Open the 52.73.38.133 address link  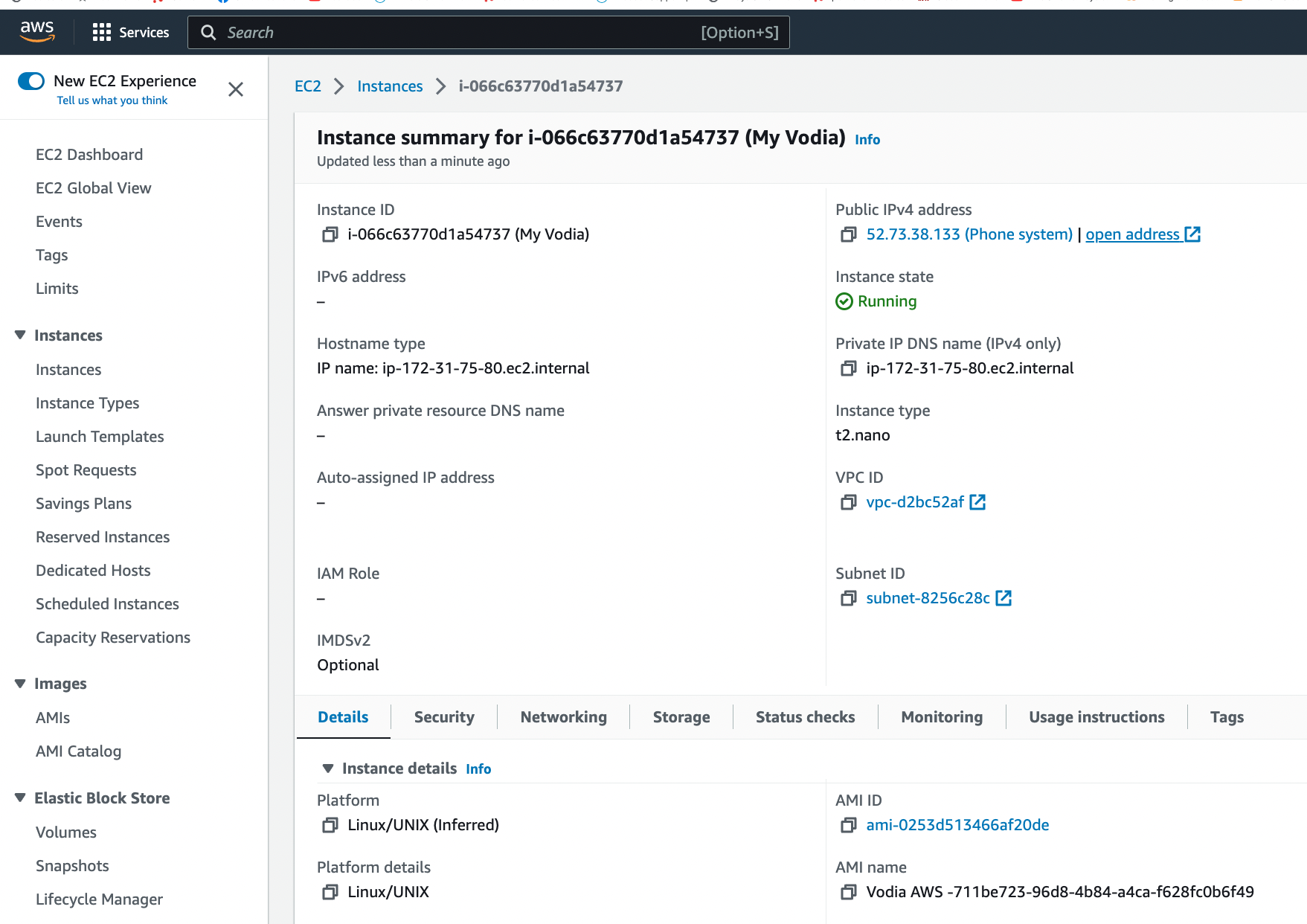coord(969,234)
